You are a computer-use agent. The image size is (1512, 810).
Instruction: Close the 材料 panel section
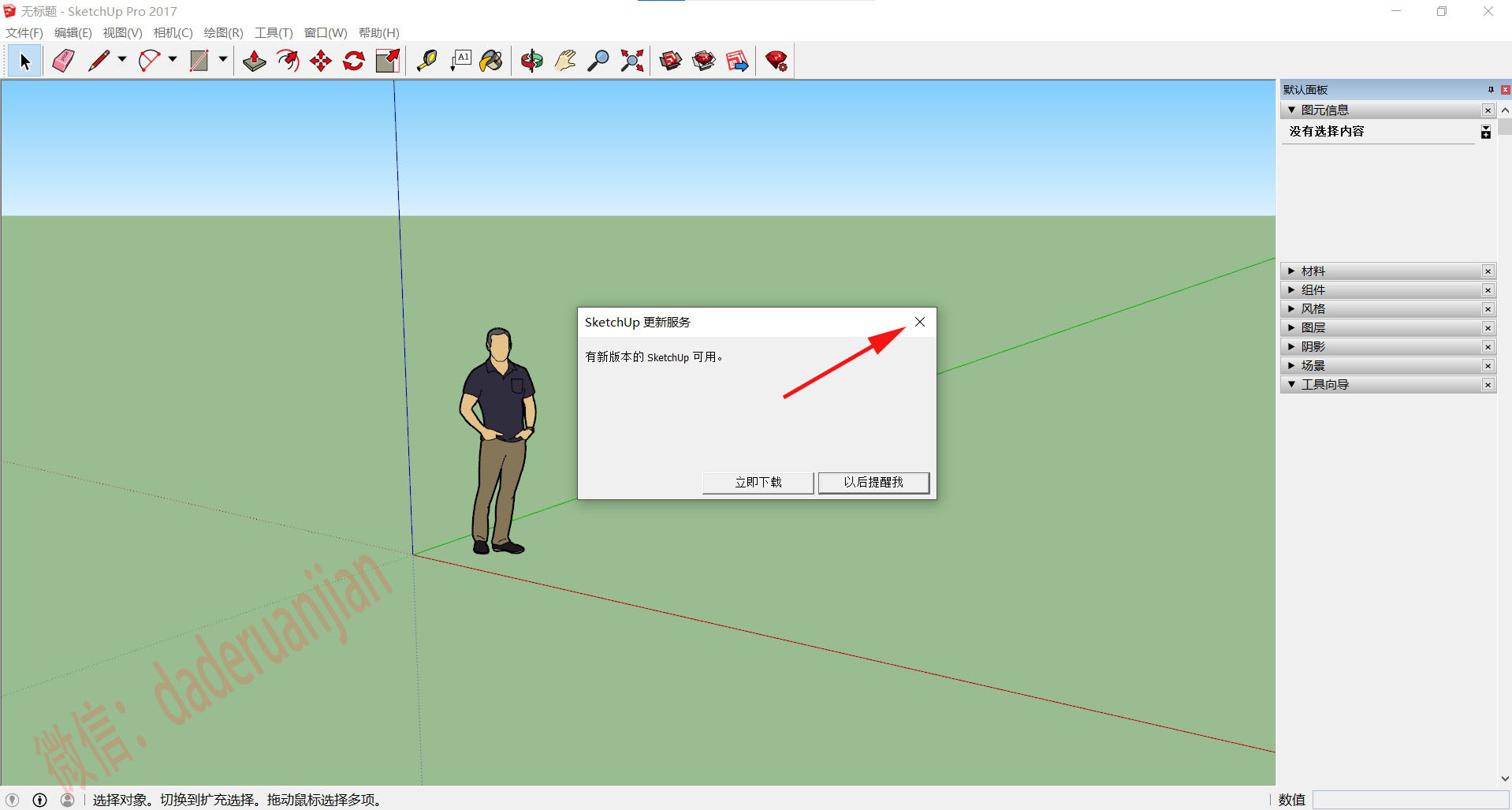pos(1488,271)
